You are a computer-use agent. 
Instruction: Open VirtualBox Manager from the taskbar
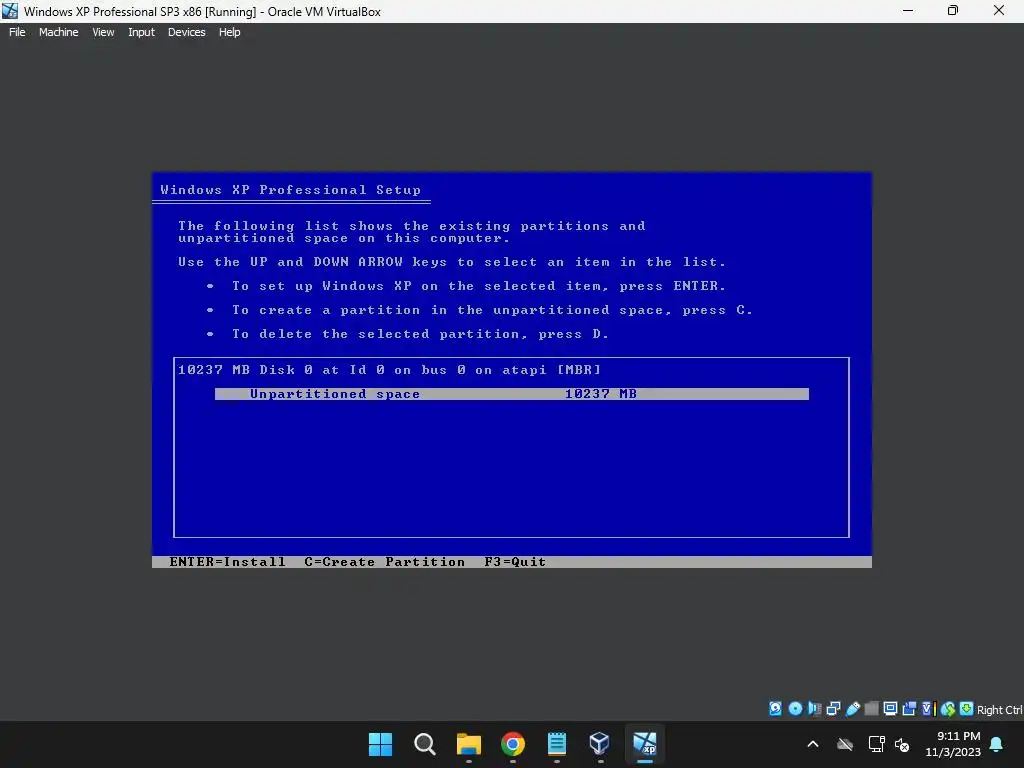coord(600,744)
